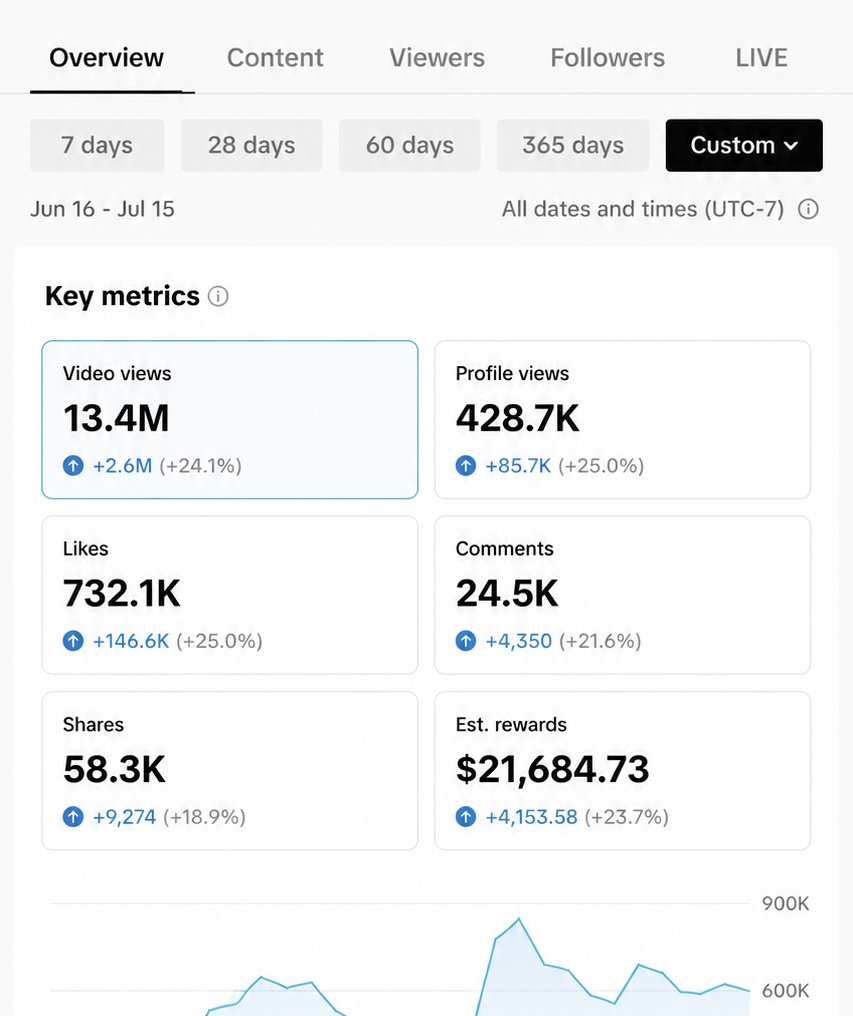Click the +2.6M change figure

123,466
